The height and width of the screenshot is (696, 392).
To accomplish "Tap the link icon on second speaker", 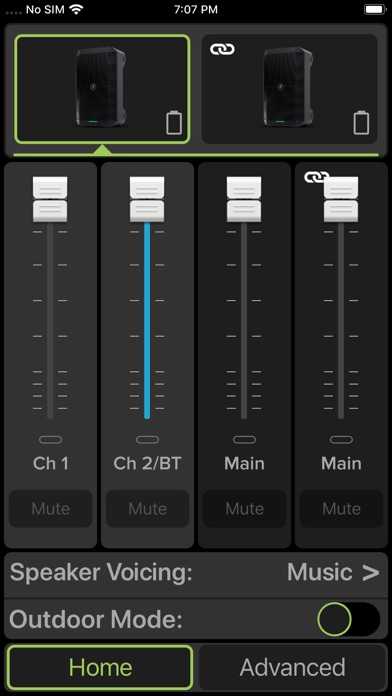I will [x=222, y=49].
